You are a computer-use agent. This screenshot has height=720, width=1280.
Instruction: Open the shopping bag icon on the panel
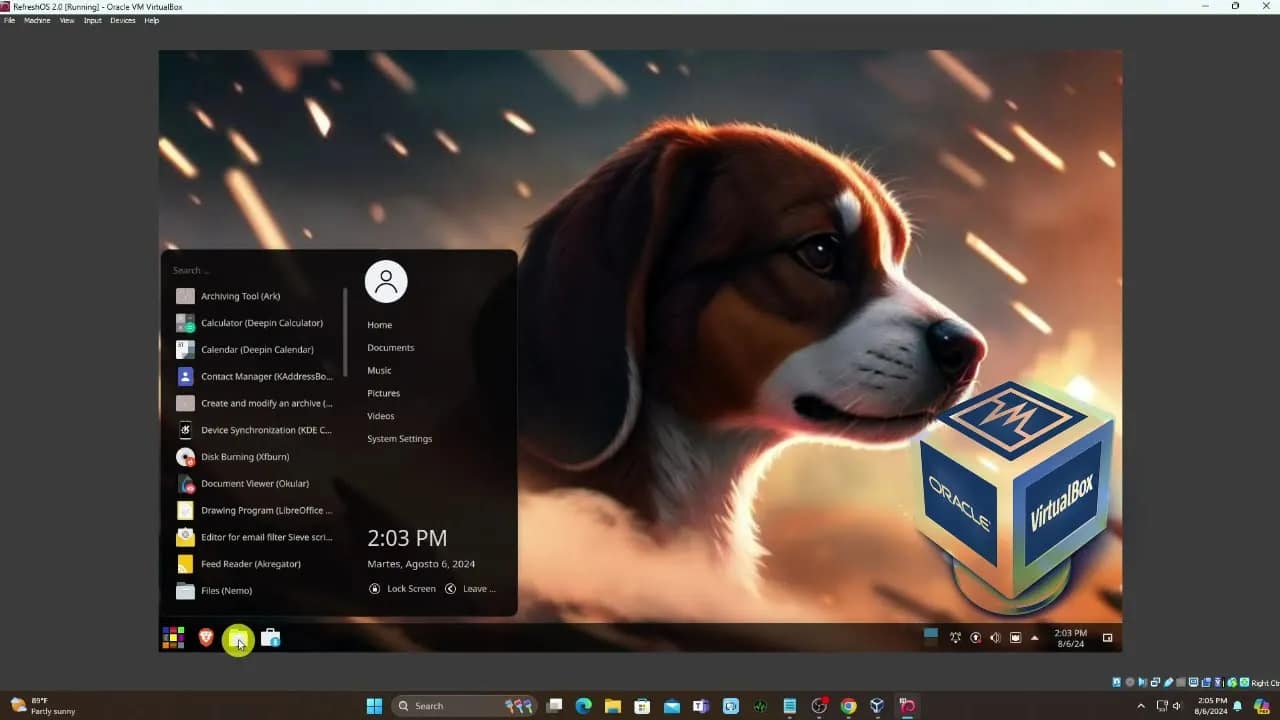[271, 637]
